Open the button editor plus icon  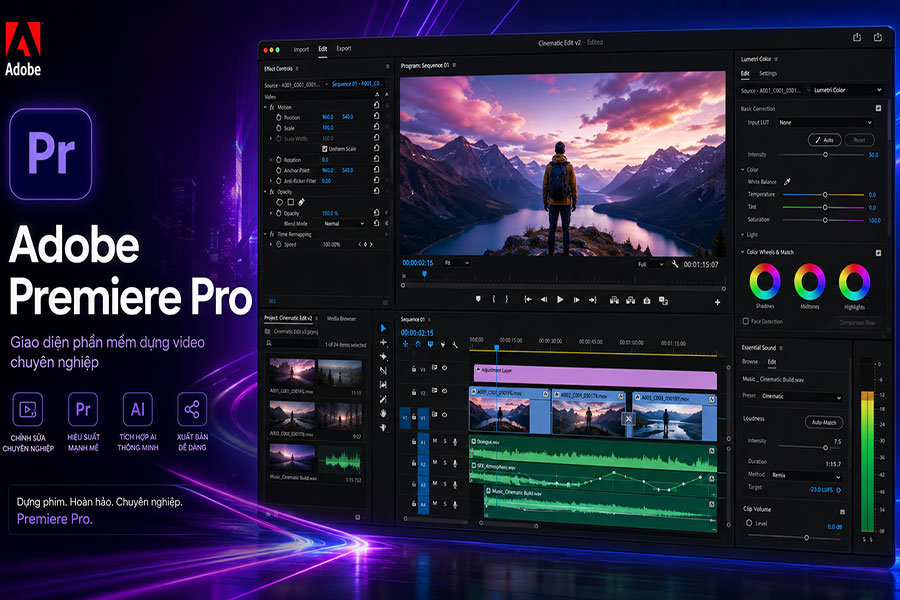click(717, 302)
